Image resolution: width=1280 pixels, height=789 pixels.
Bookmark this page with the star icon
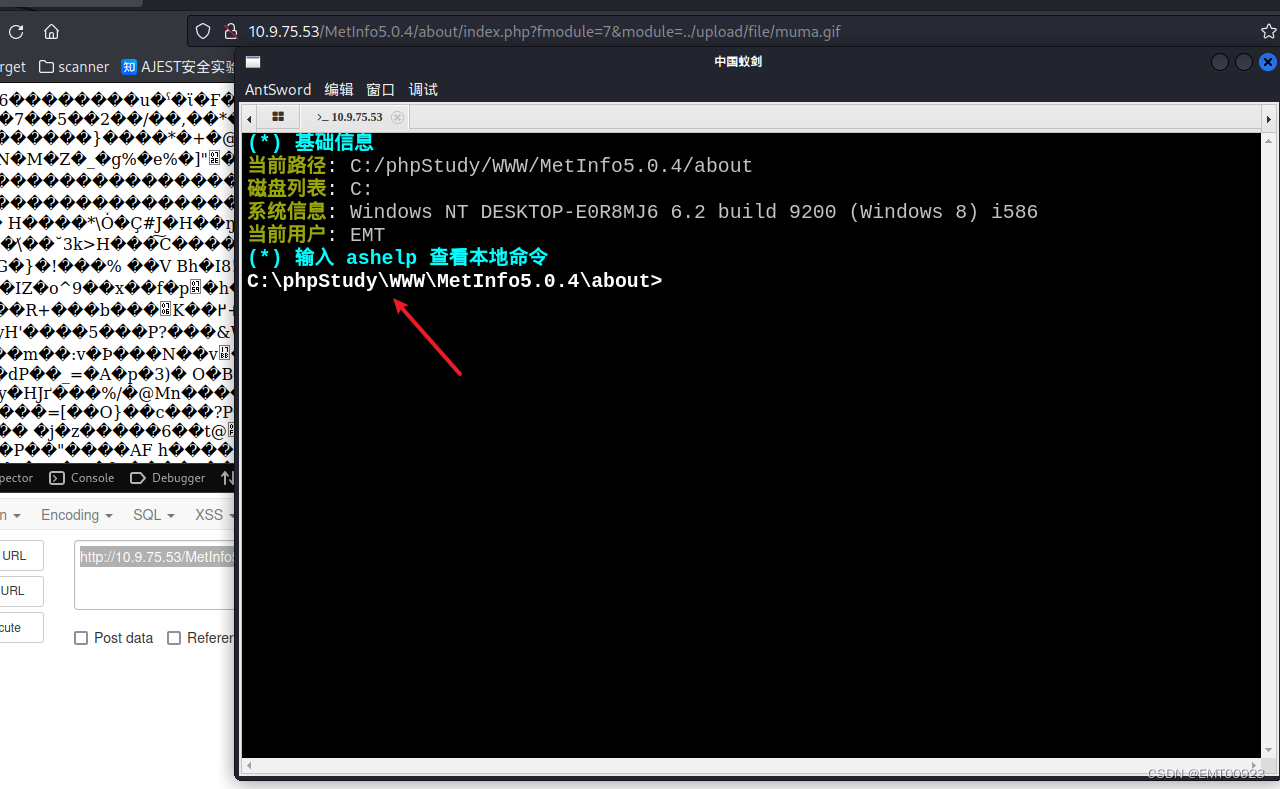1268,32
